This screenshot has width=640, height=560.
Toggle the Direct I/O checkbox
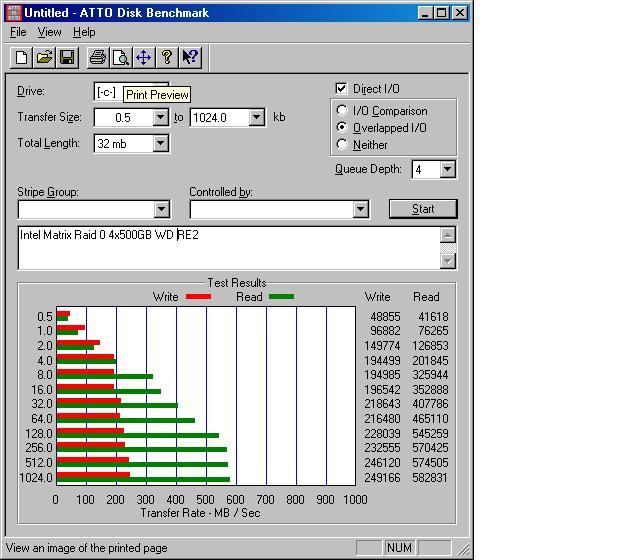click(x=341, y=89)
